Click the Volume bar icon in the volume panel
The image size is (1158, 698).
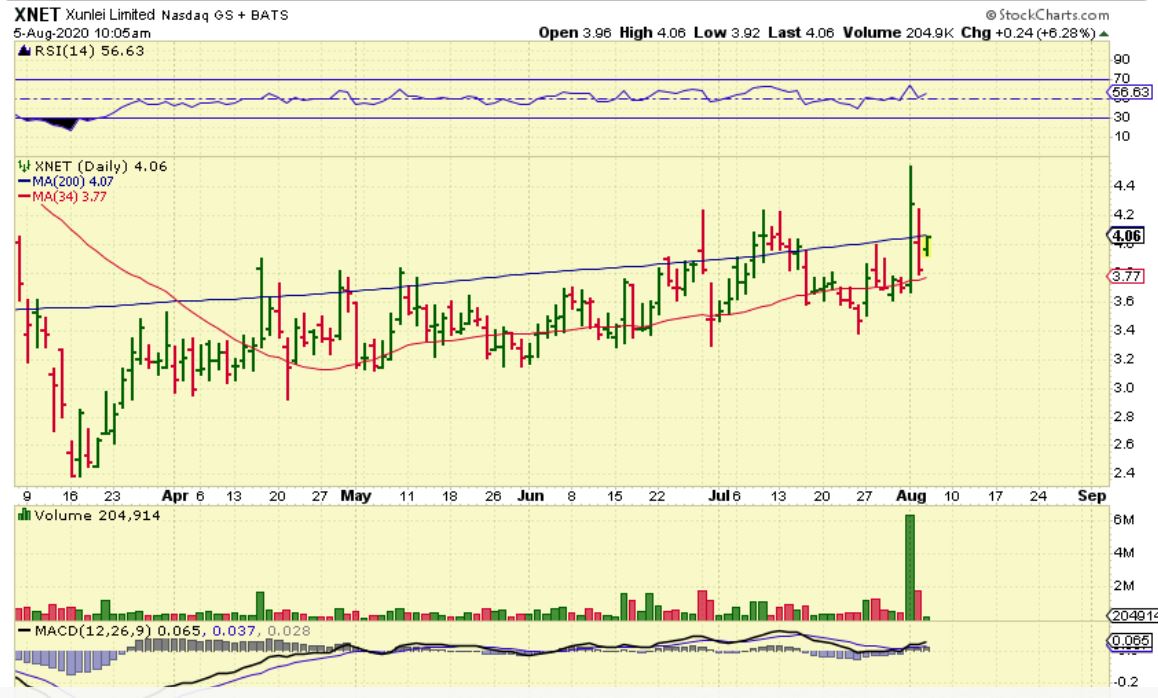(x=25, y=515)
